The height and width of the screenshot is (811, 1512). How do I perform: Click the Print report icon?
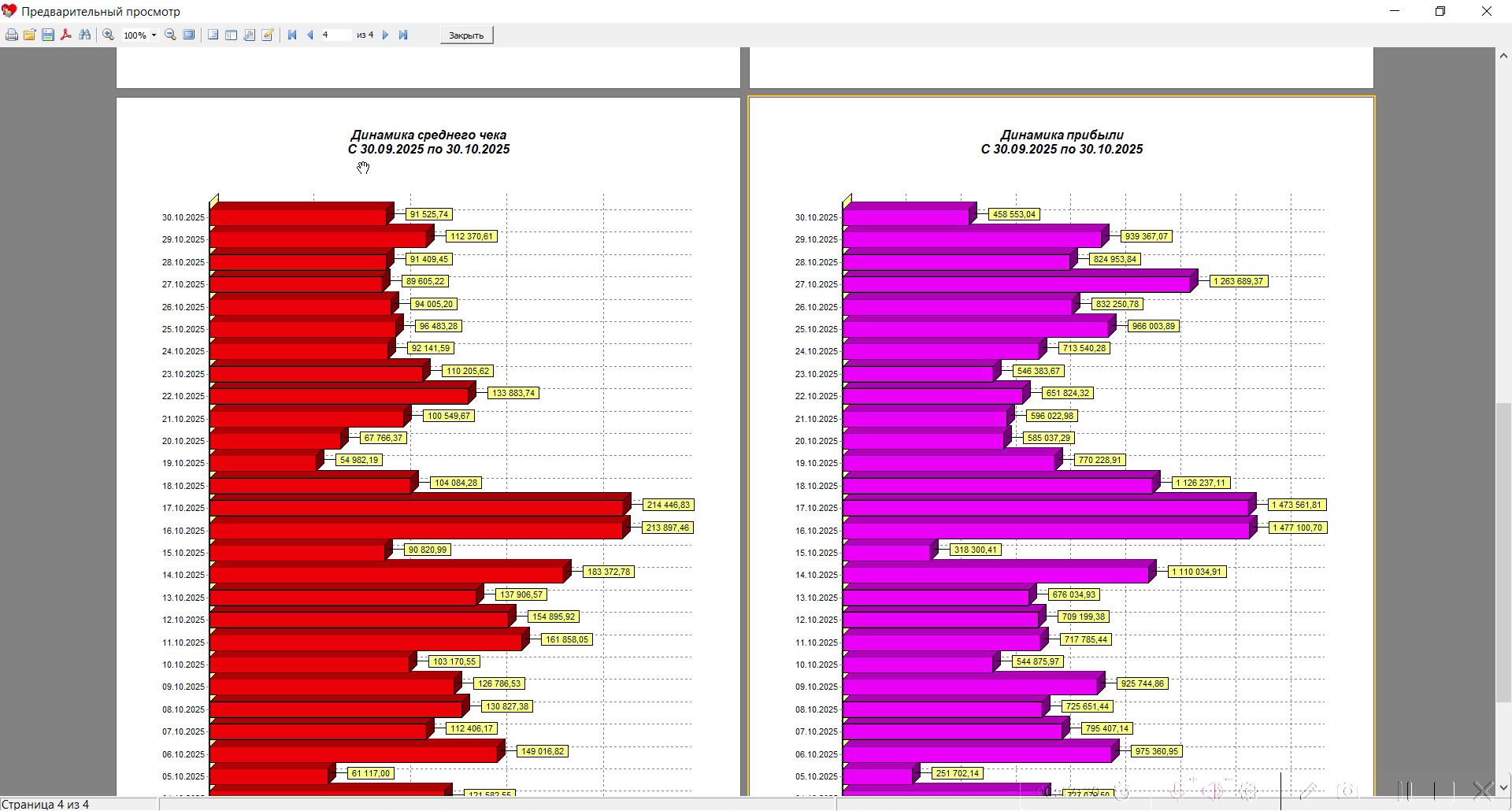[12, 35]
